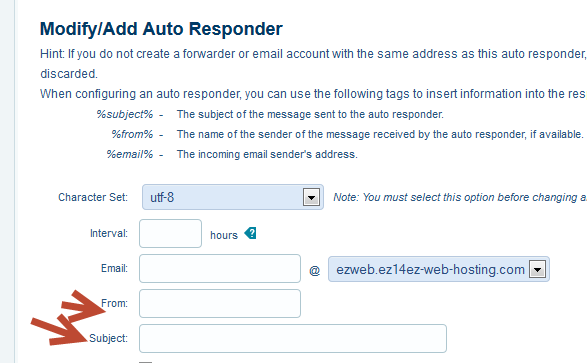This screenshot has width=587, height=363.
Task: Click the %from% tag text
Action: point(132,134)
